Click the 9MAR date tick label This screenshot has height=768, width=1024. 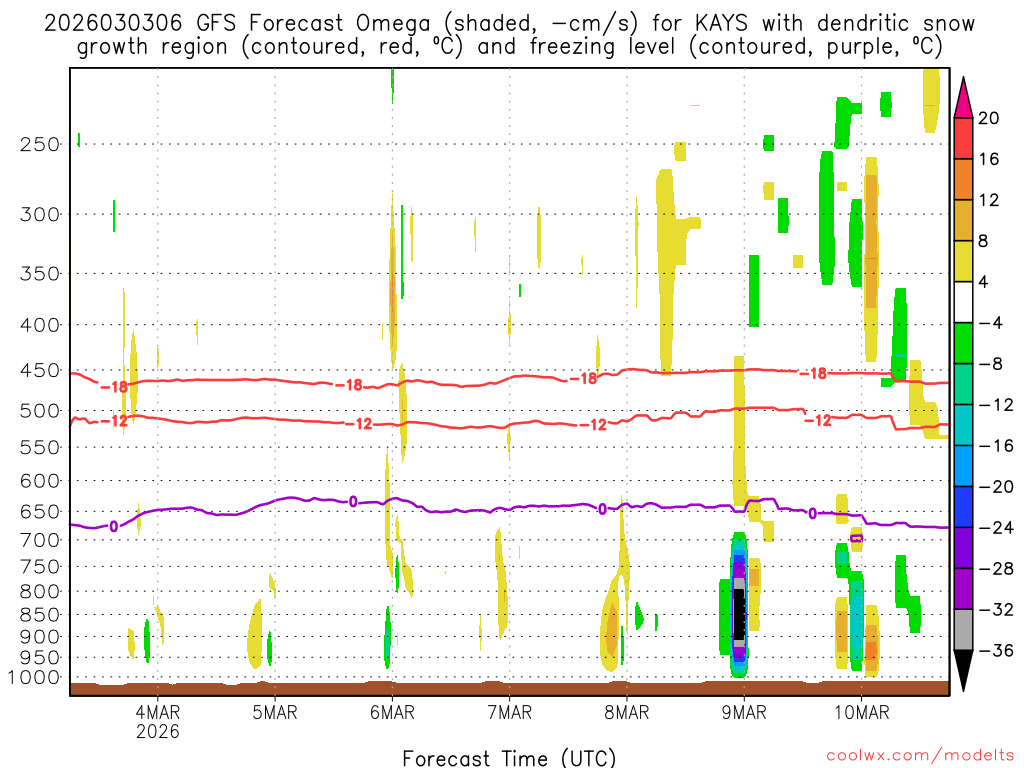coord(744,712)
